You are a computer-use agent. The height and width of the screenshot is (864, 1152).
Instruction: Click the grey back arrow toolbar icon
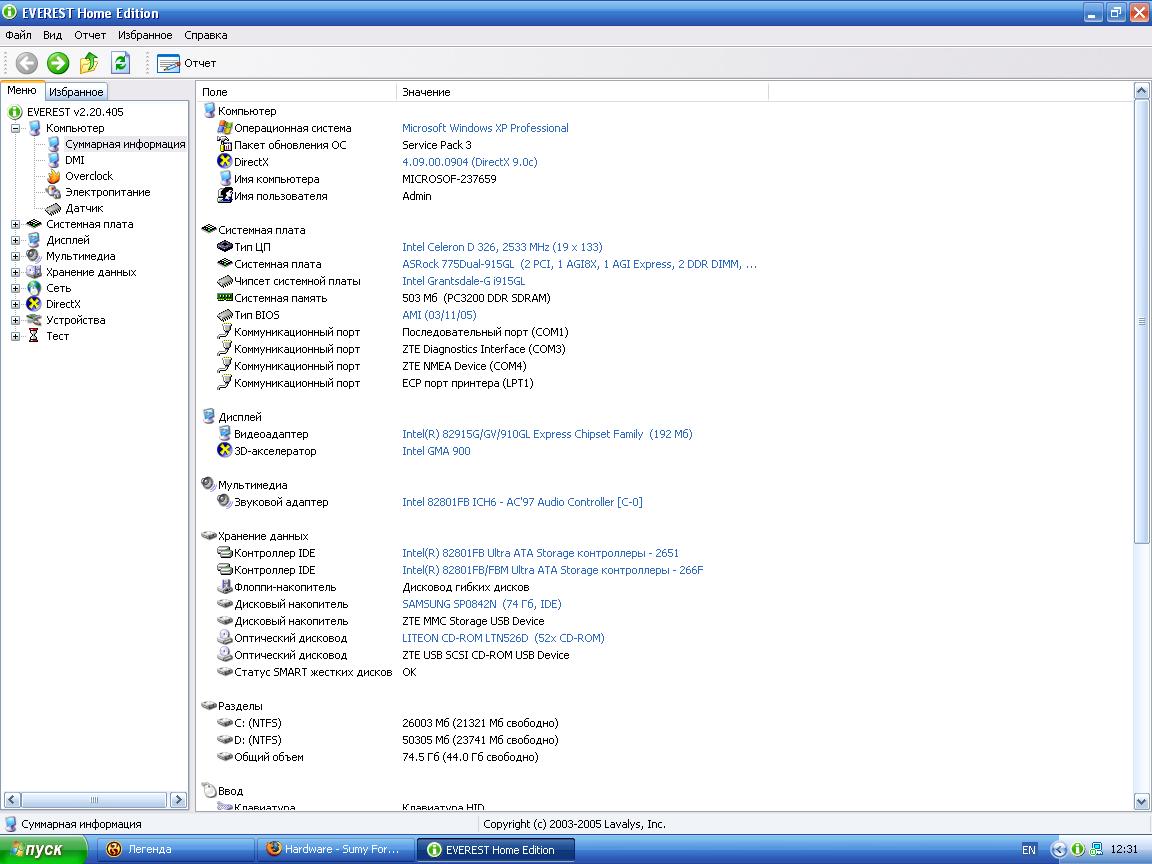(26, 63)
